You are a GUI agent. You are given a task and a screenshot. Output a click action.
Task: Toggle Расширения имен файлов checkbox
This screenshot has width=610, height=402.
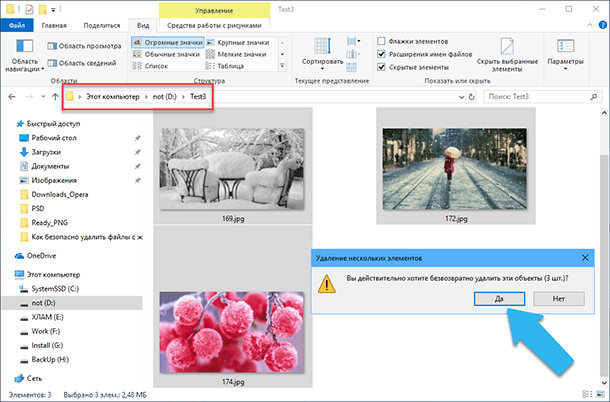(x=383, y=54)
